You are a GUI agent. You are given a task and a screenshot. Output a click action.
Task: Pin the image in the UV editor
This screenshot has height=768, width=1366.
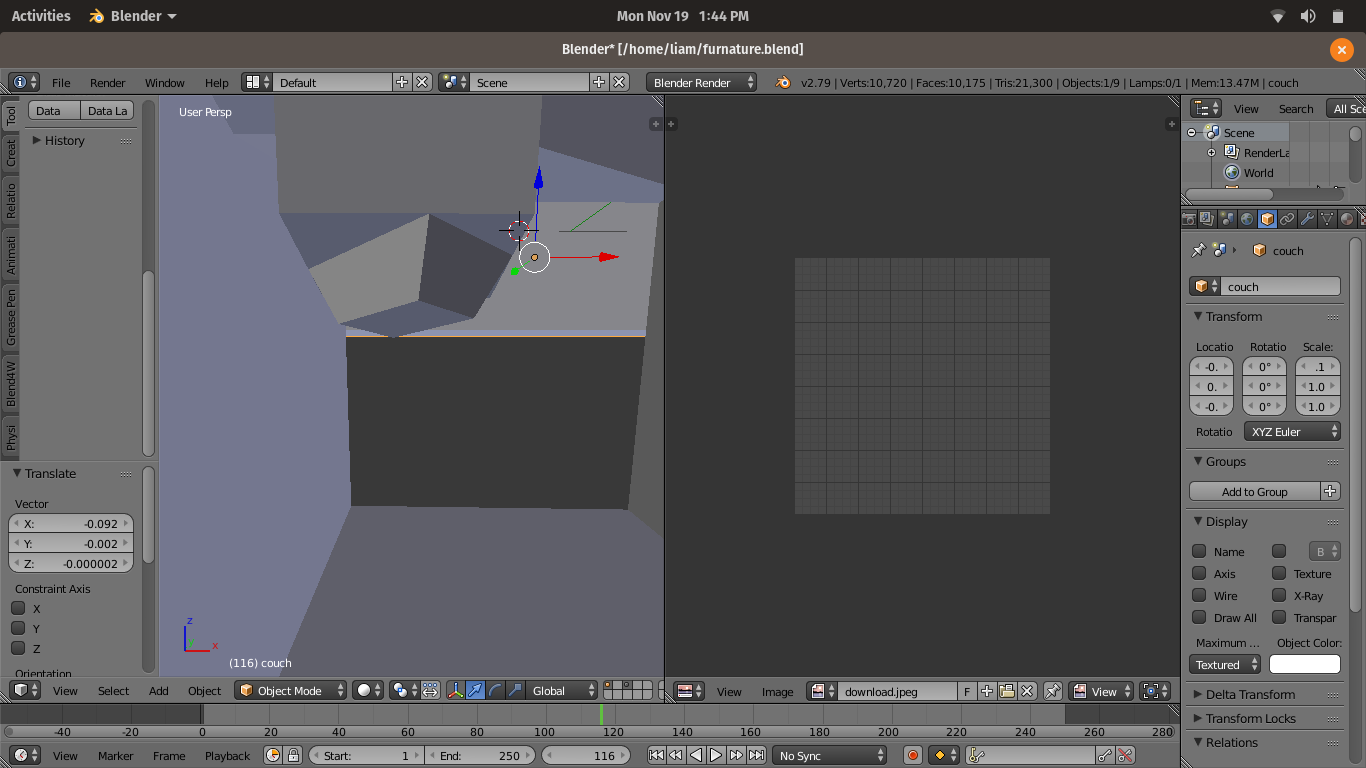tap(1053, 691)
